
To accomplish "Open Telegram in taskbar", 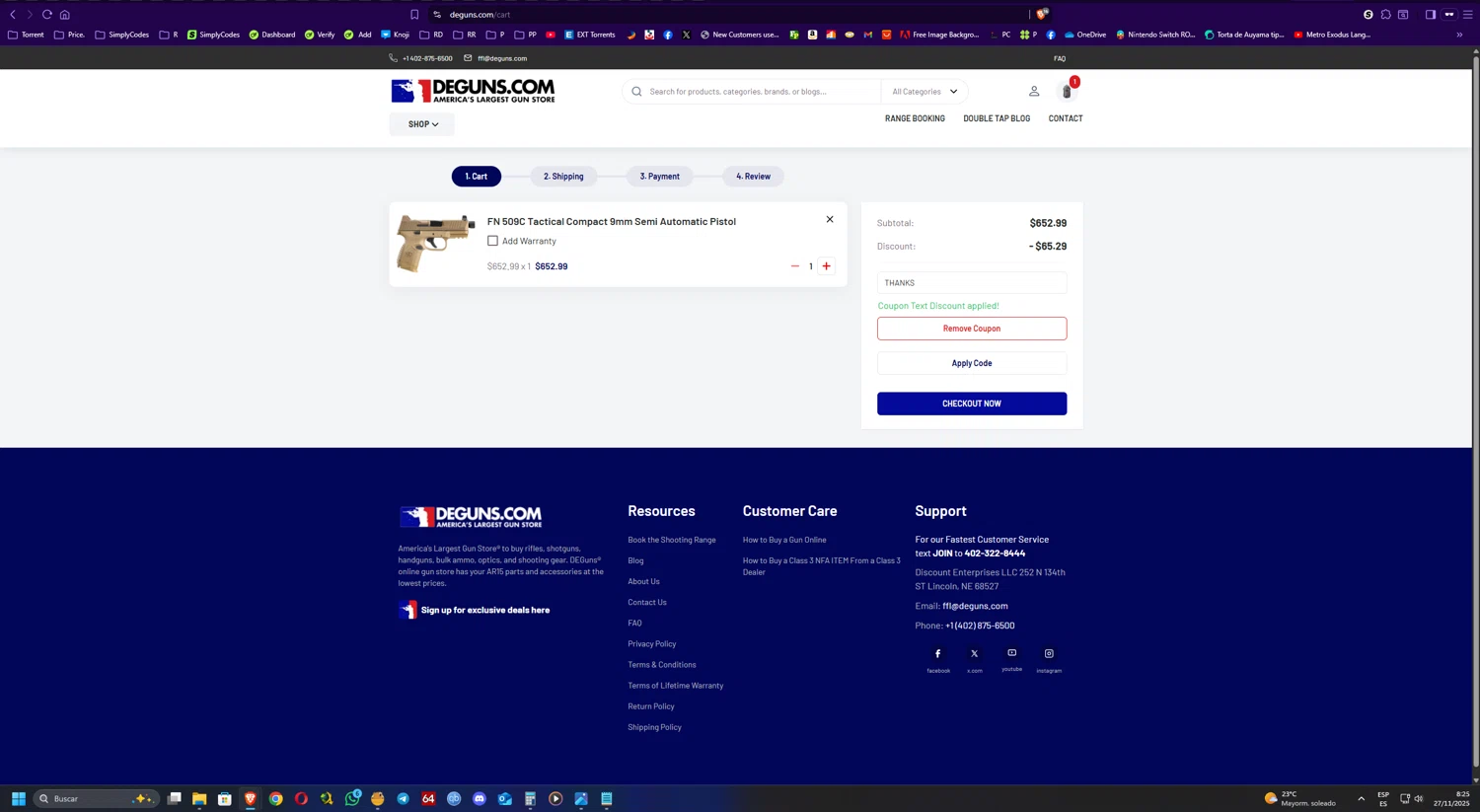I will coord(403,799).
